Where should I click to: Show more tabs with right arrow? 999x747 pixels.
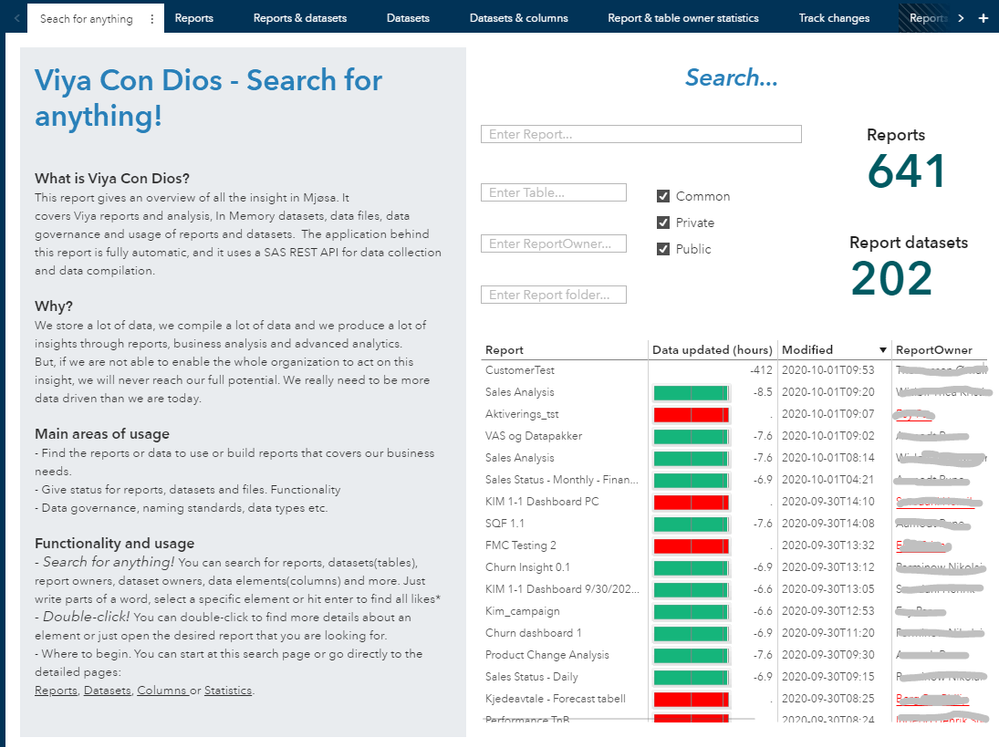click(x=961, y=18)
